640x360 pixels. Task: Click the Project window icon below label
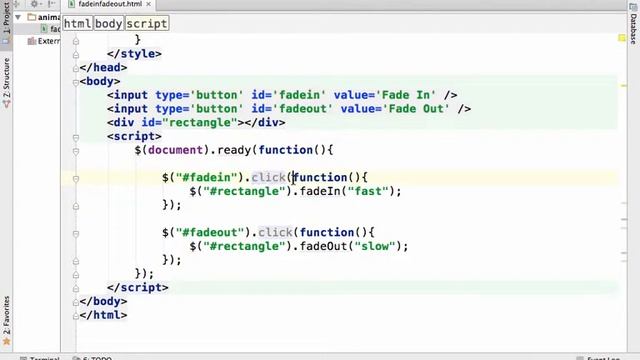[x=6, y=41]
